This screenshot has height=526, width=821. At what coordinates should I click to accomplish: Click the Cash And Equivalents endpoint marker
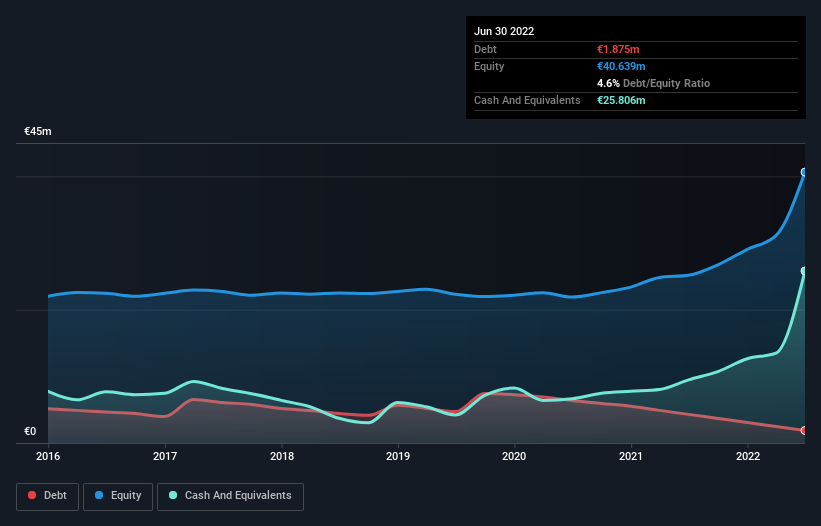coord(804,271)
